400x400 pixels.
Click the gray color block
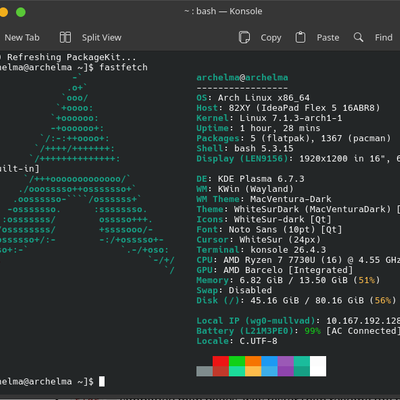(x=204, y=371)
